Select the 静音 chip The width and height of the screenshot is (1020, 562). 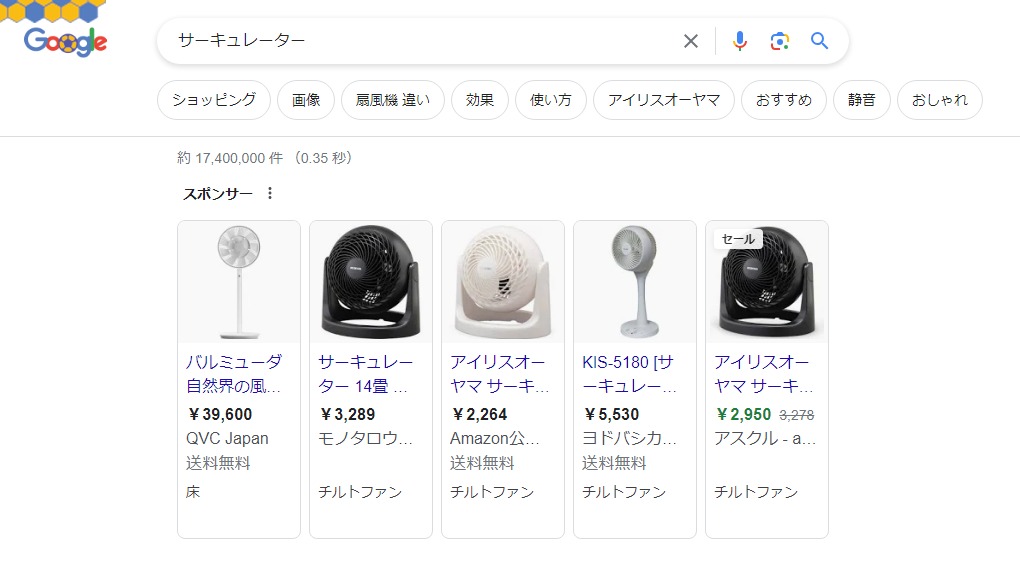862,100
